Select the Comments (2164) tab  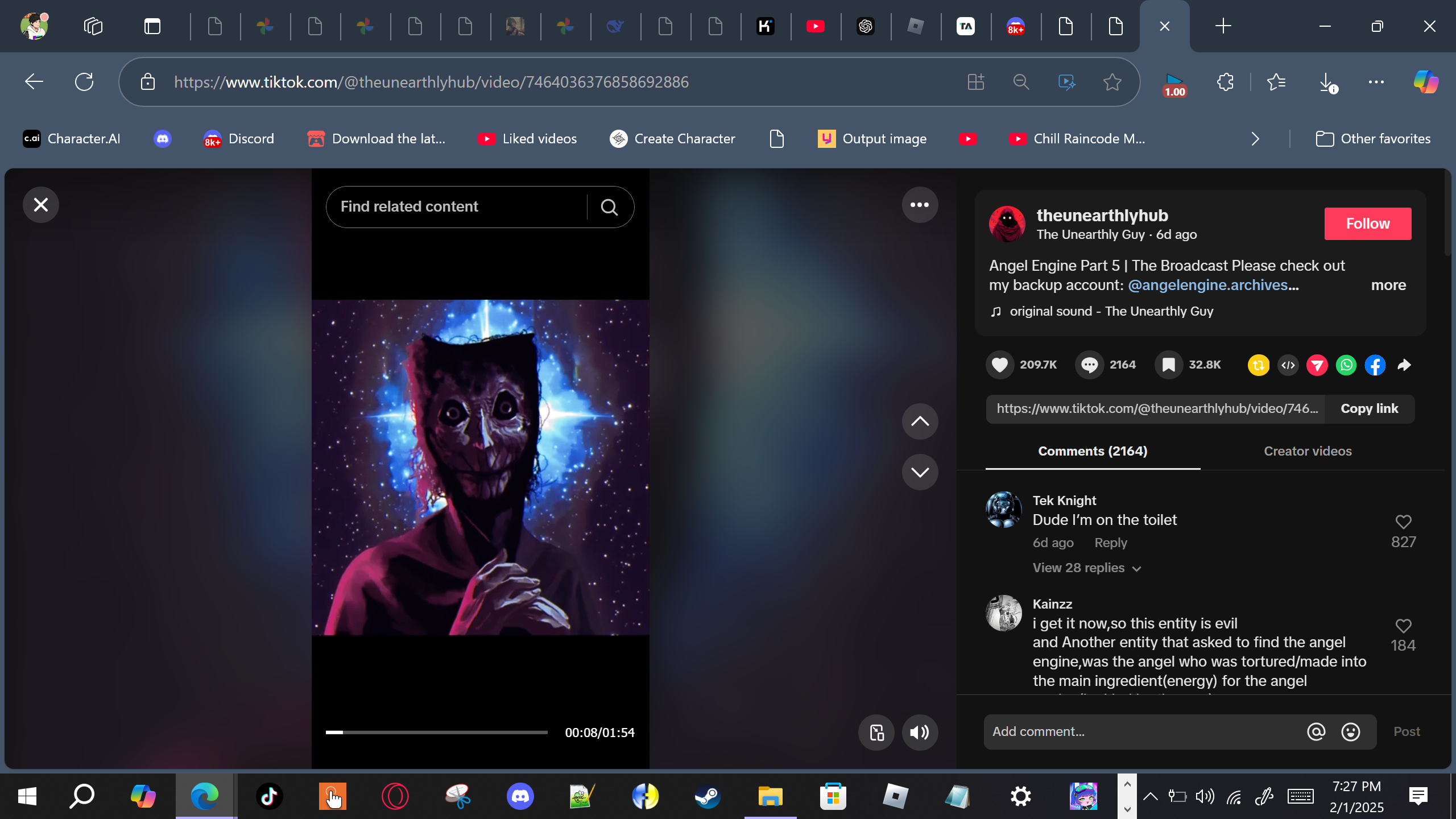1092,451
